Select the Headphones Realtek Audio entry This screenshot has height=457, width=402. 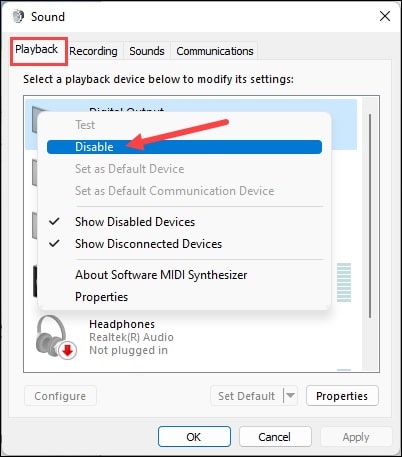pyautogui.click(x=193, y=337)
